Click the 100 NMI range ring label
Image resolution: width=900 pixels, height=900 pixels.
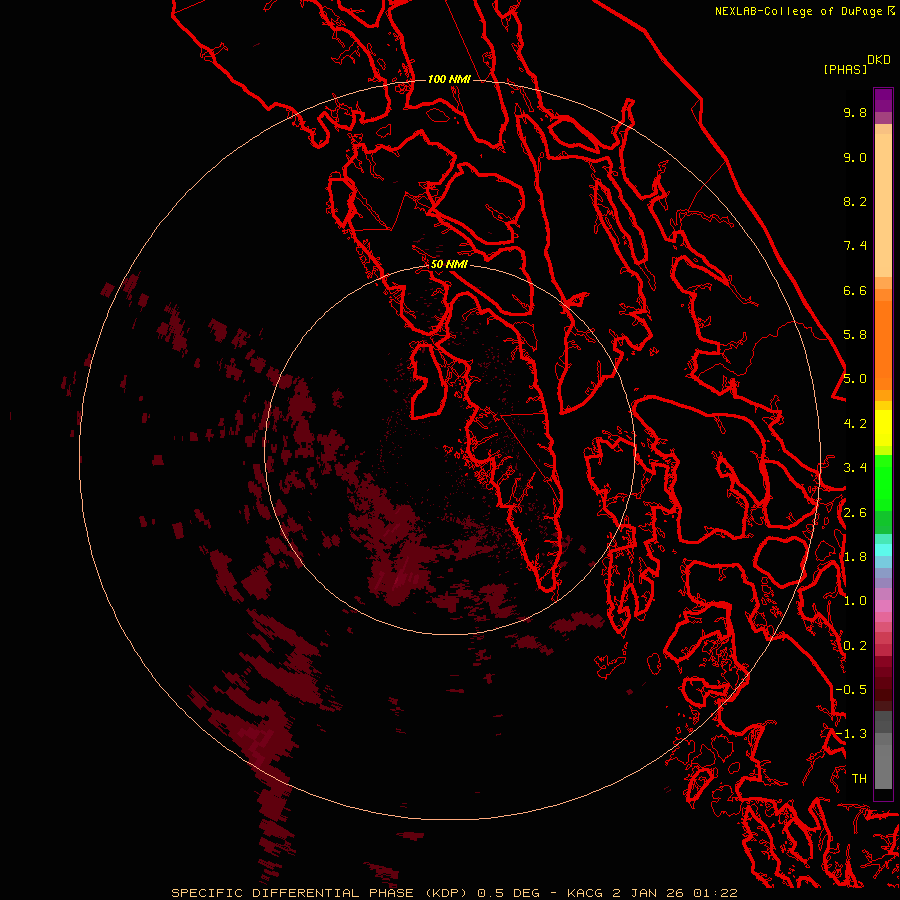click(449, 79)
